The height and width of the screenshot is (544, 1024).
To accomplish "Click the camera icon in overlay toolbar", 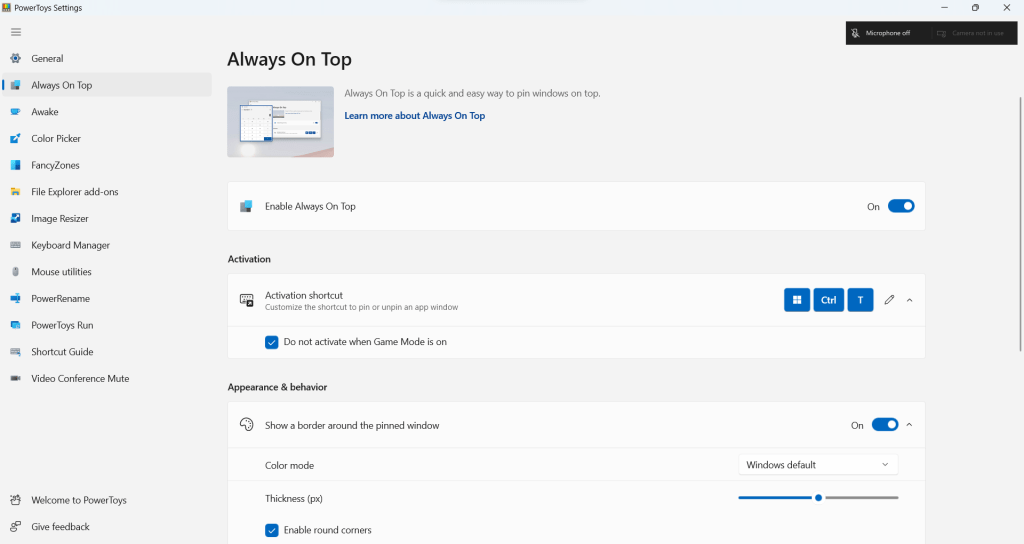I will click(x=941, y=33).
